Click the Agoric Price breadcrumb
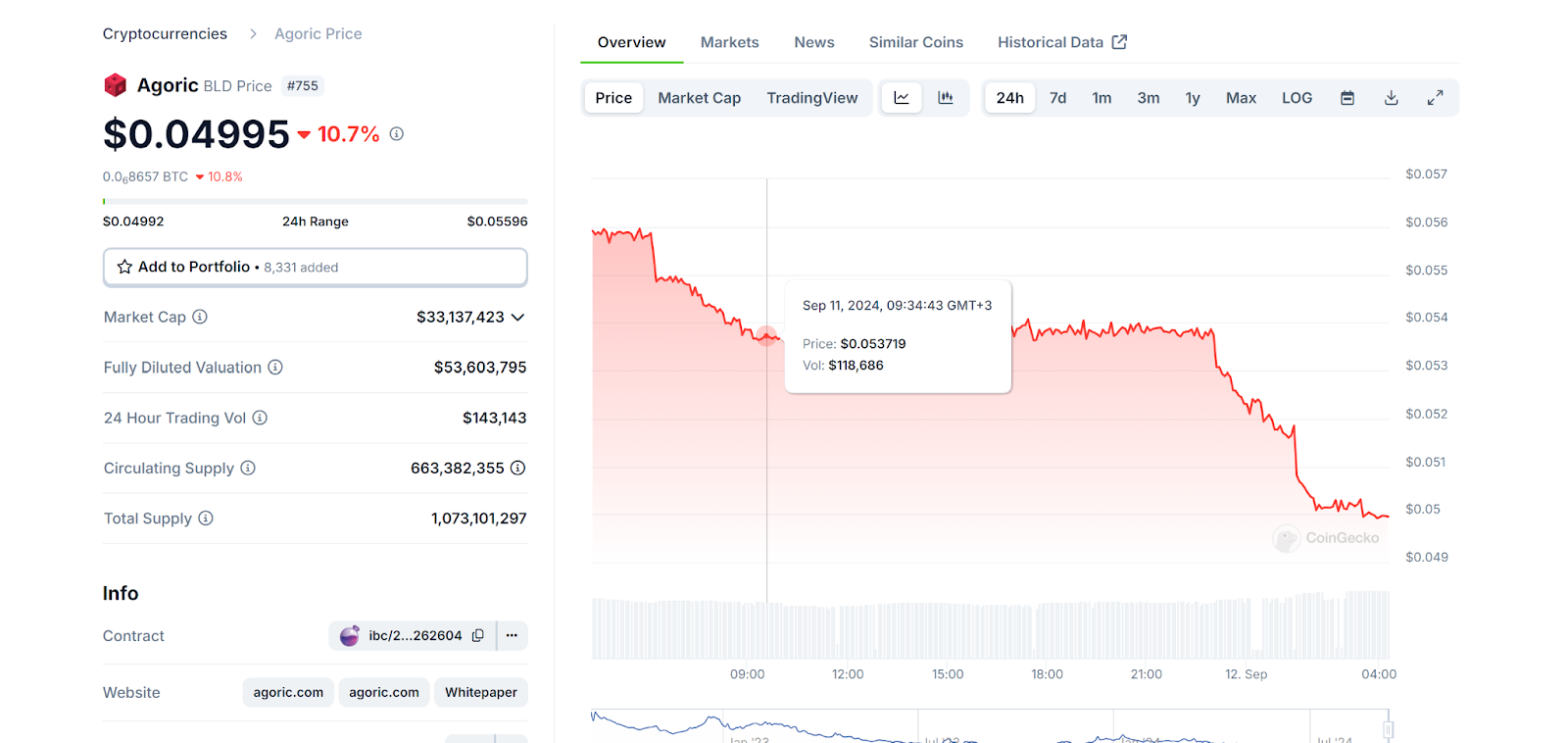1568x743 pixels. [318, 34]
